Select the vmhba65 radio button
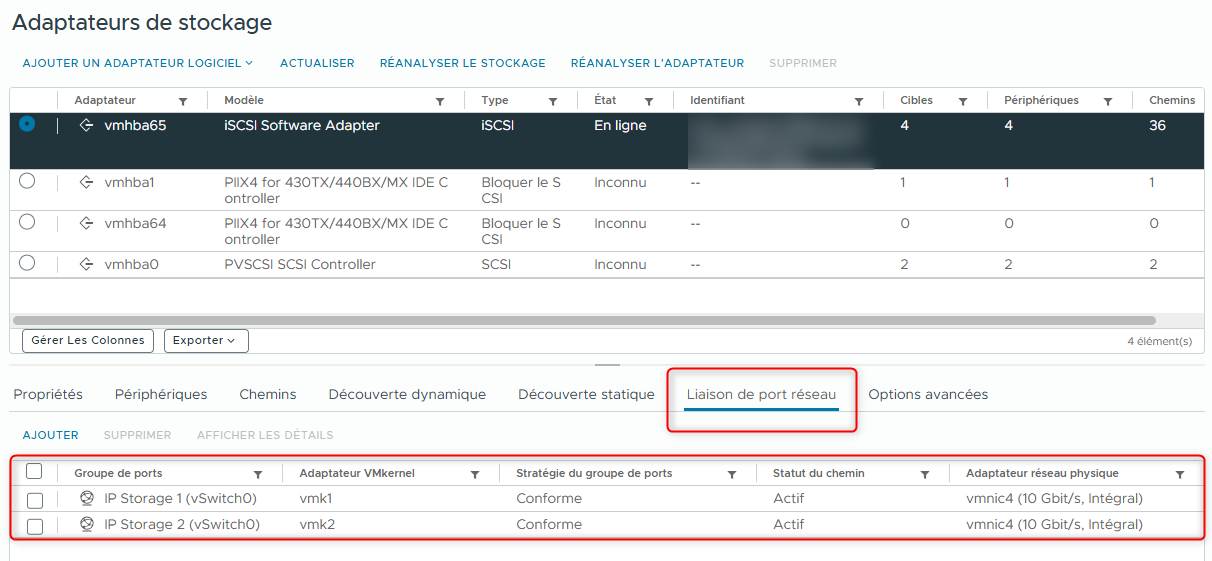The width and height of the screenshot is (1212, 561). (x=27, y=124)
